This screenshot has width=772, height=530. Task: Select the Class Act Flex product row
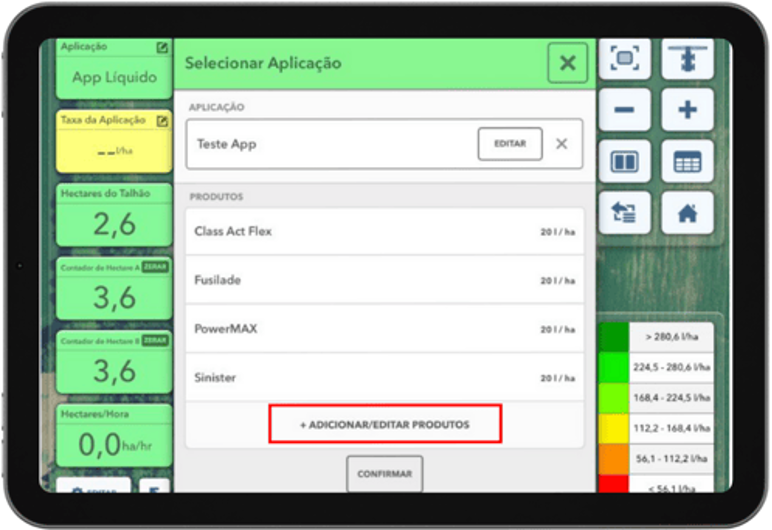coord(384,232)
